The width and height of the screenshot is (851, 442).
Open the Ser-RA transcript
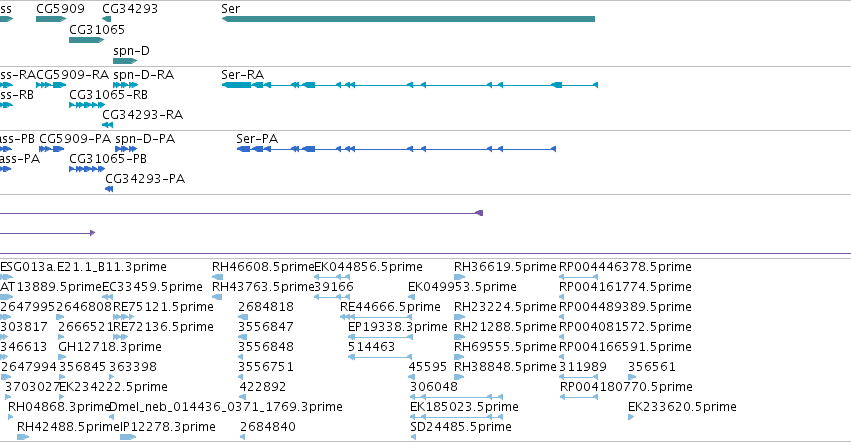pyautogui.click(x=410, y=85)
